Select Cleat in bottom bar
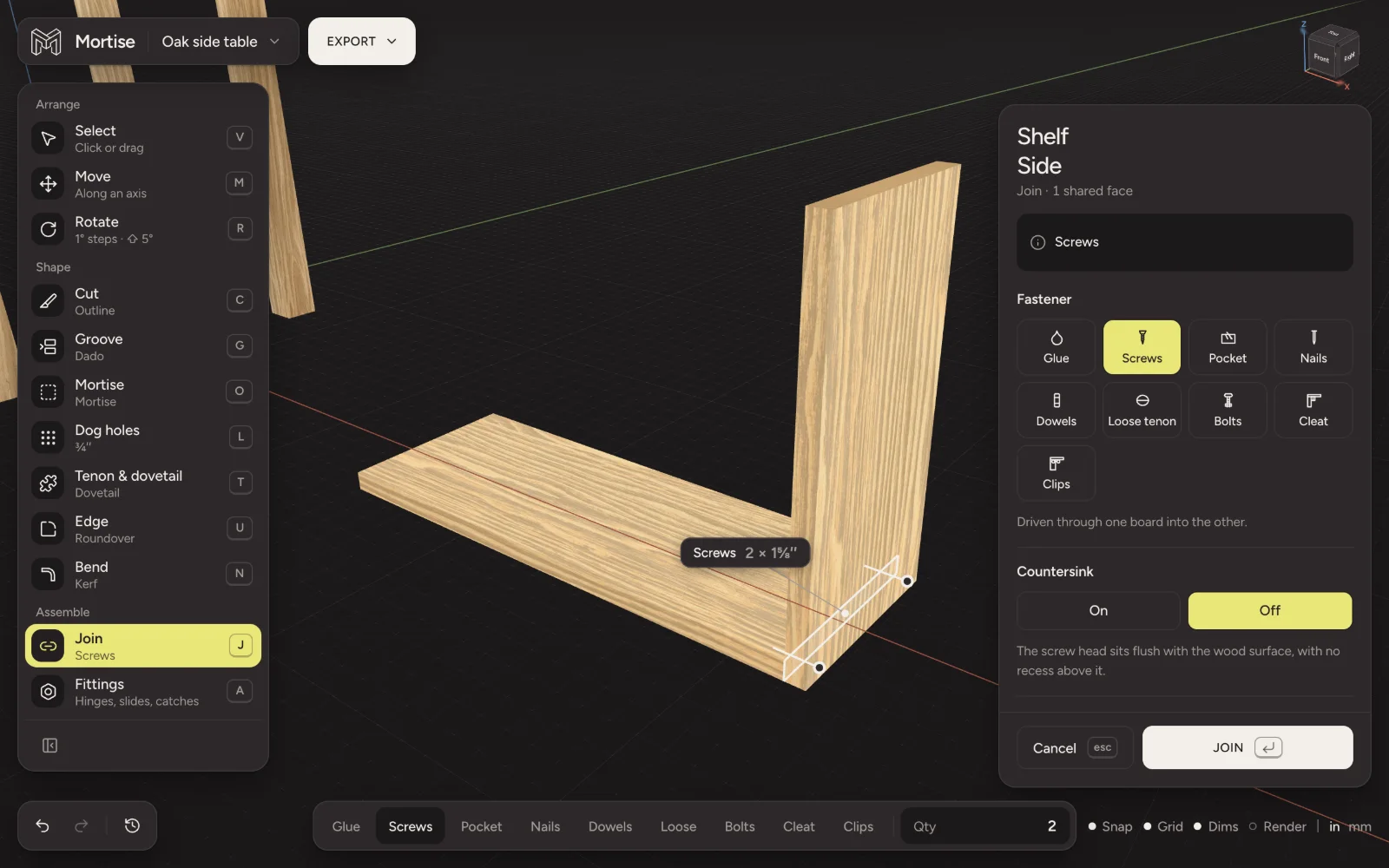This screenshot has height=868, width=1389. (799, 826)
